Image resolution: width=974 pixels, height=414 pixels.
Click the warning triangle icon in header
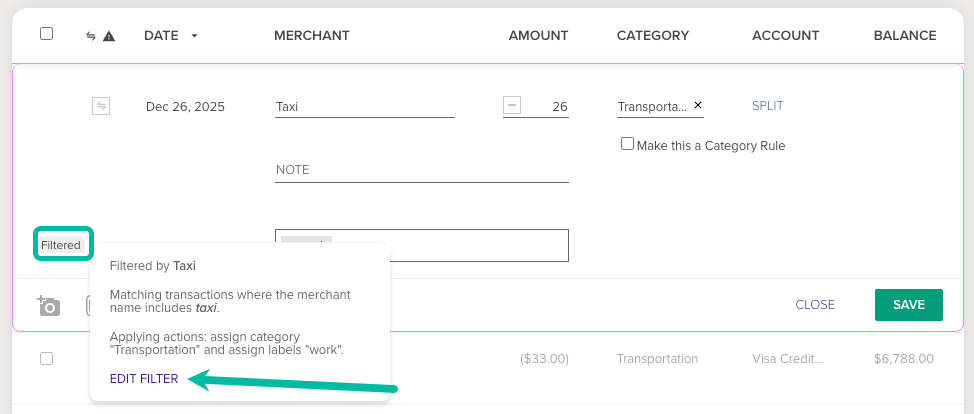(109, 36)
